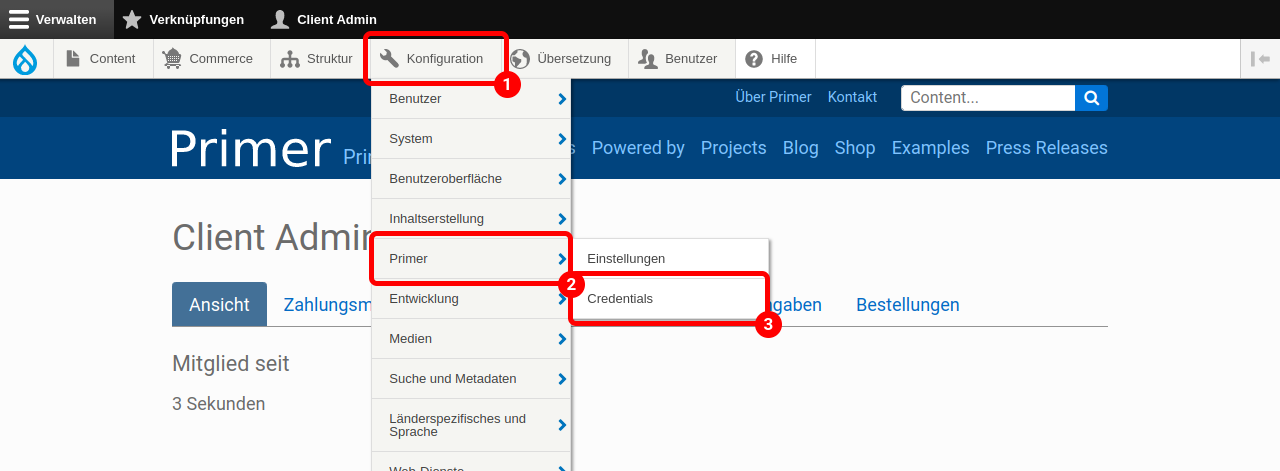1280x471 pixels.
Task: Click the Mitglied seit heading
Action: tap(231, 364)
